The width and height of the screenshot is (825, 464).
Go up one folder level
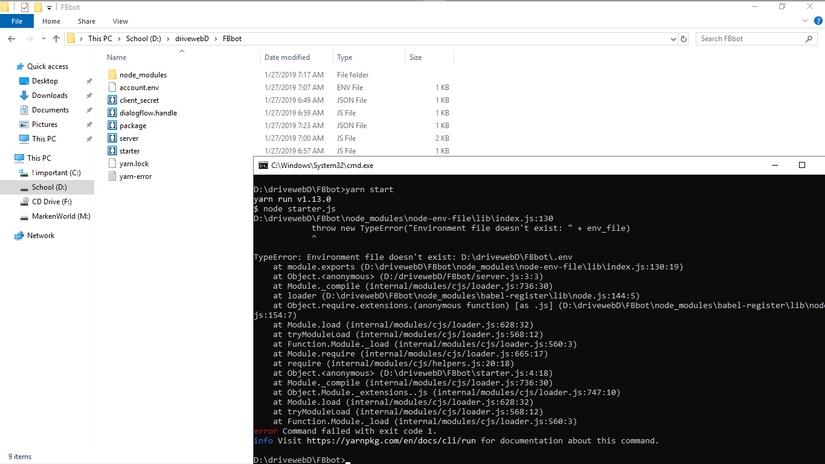tap(56, 39)
